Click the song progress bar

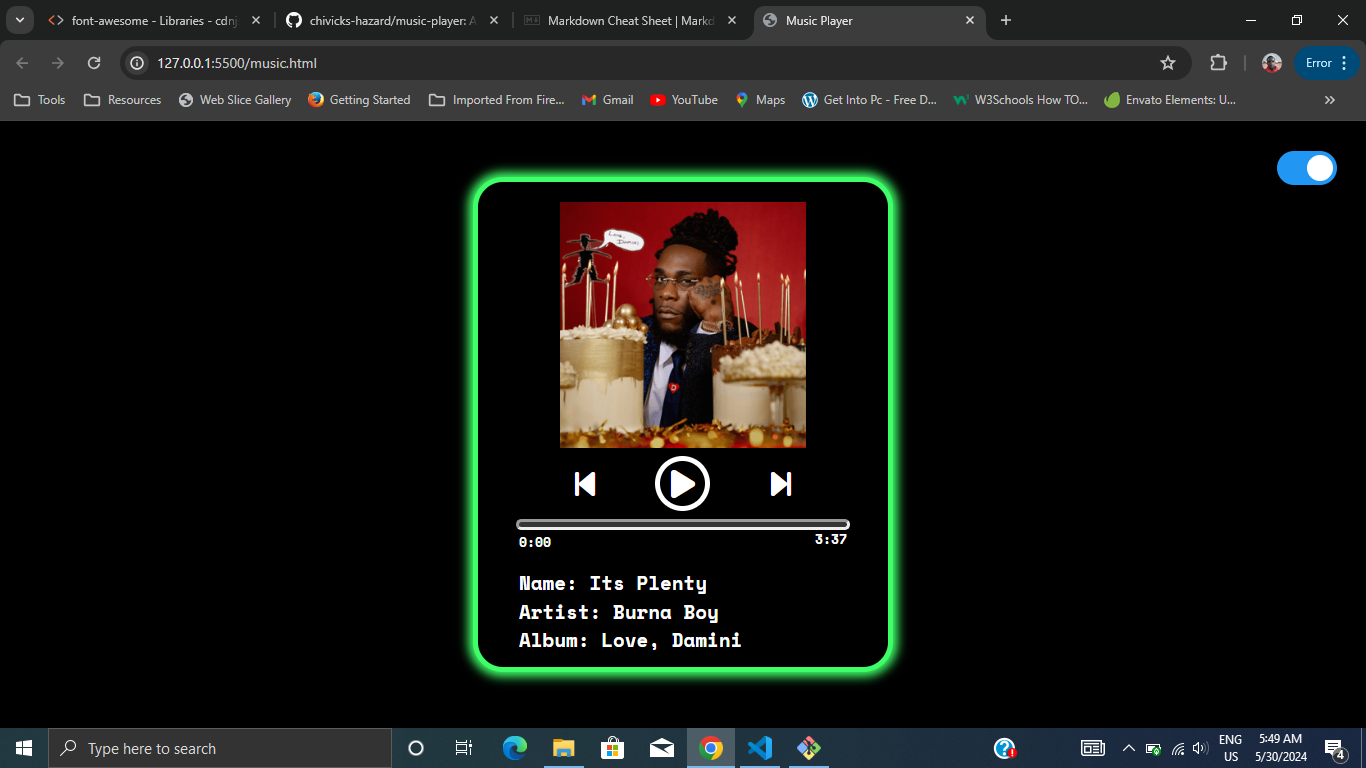683,524
